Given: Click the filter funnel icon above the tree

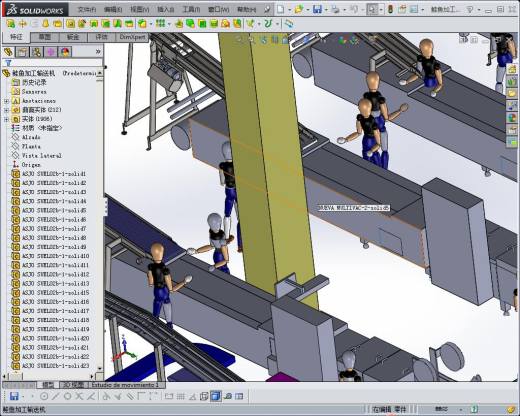Looking at the screenshot, I should coord(9,62).
